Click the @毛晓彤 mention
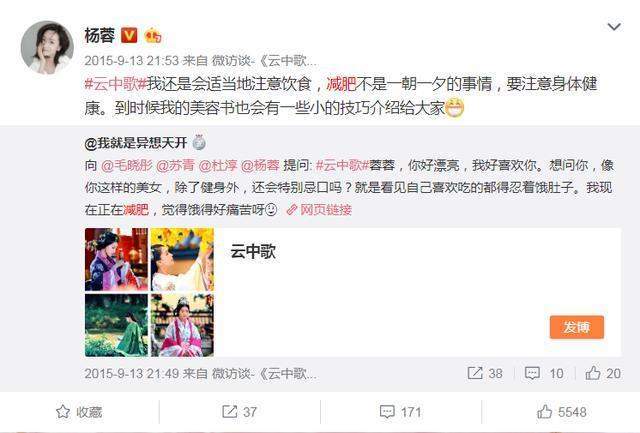The width and height of the screenshot is (640, 433). point(127,165)
